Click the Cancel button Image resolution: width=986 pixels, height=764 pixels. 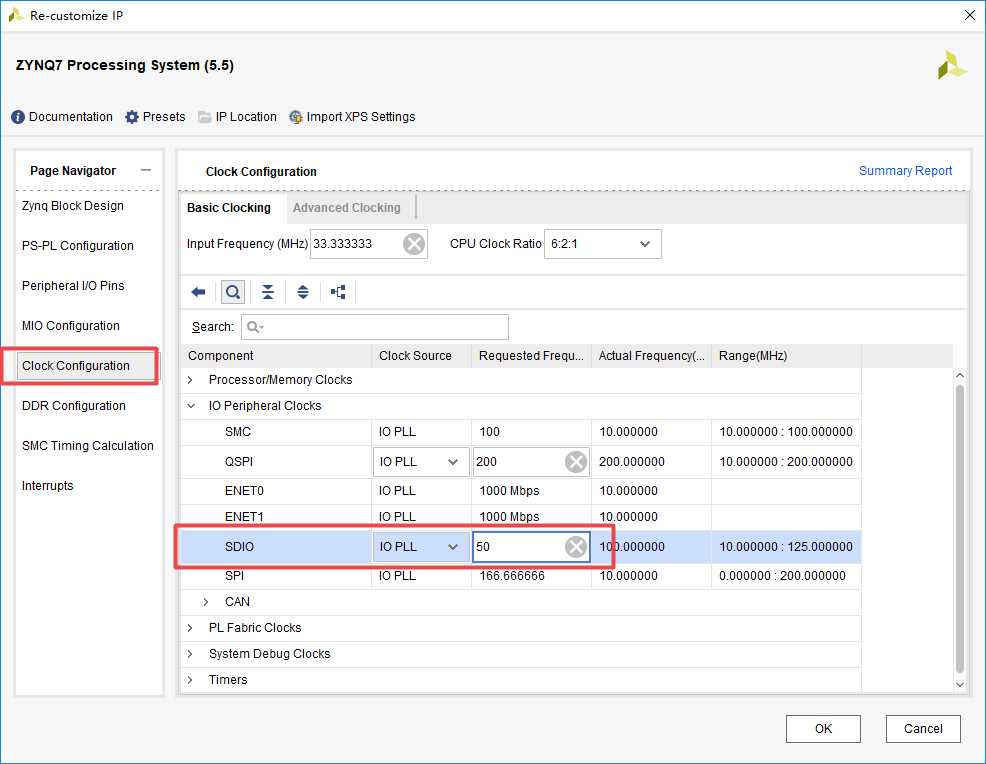[x=923, y=729]
